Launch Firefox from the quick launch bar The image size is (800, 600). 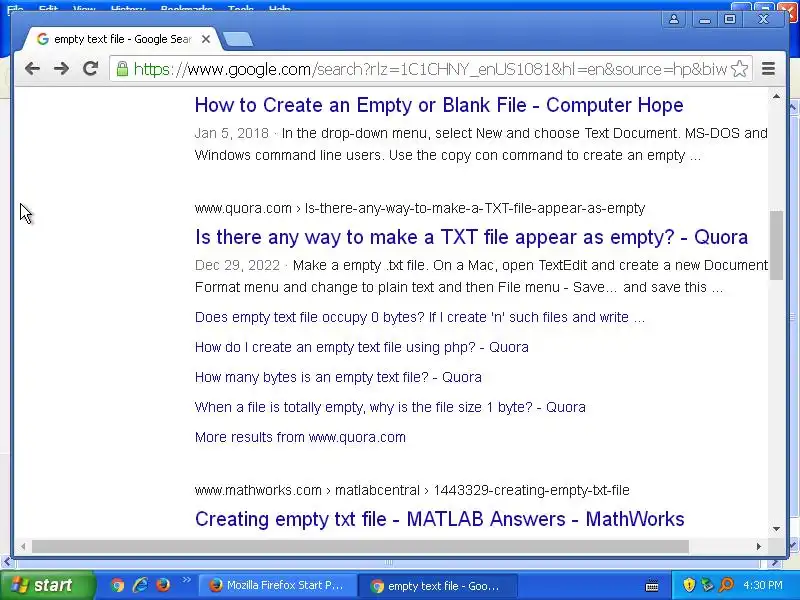(x=163, y=585)
